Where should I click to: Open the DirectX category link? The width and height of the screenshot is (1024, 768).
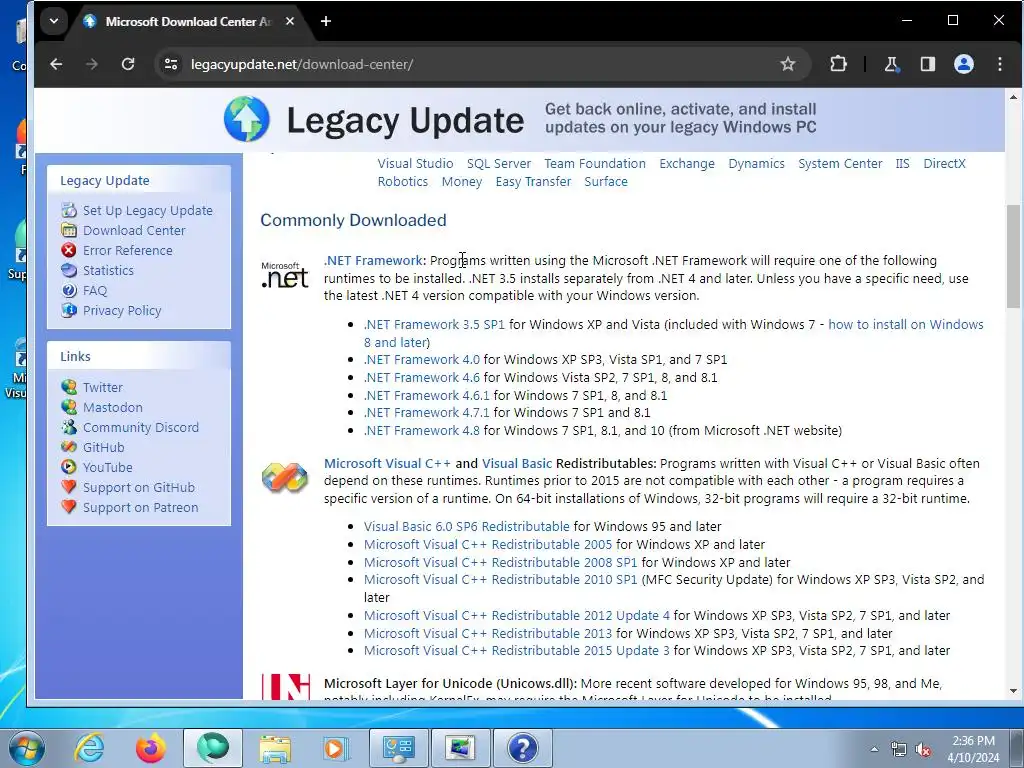pos(944,163)
